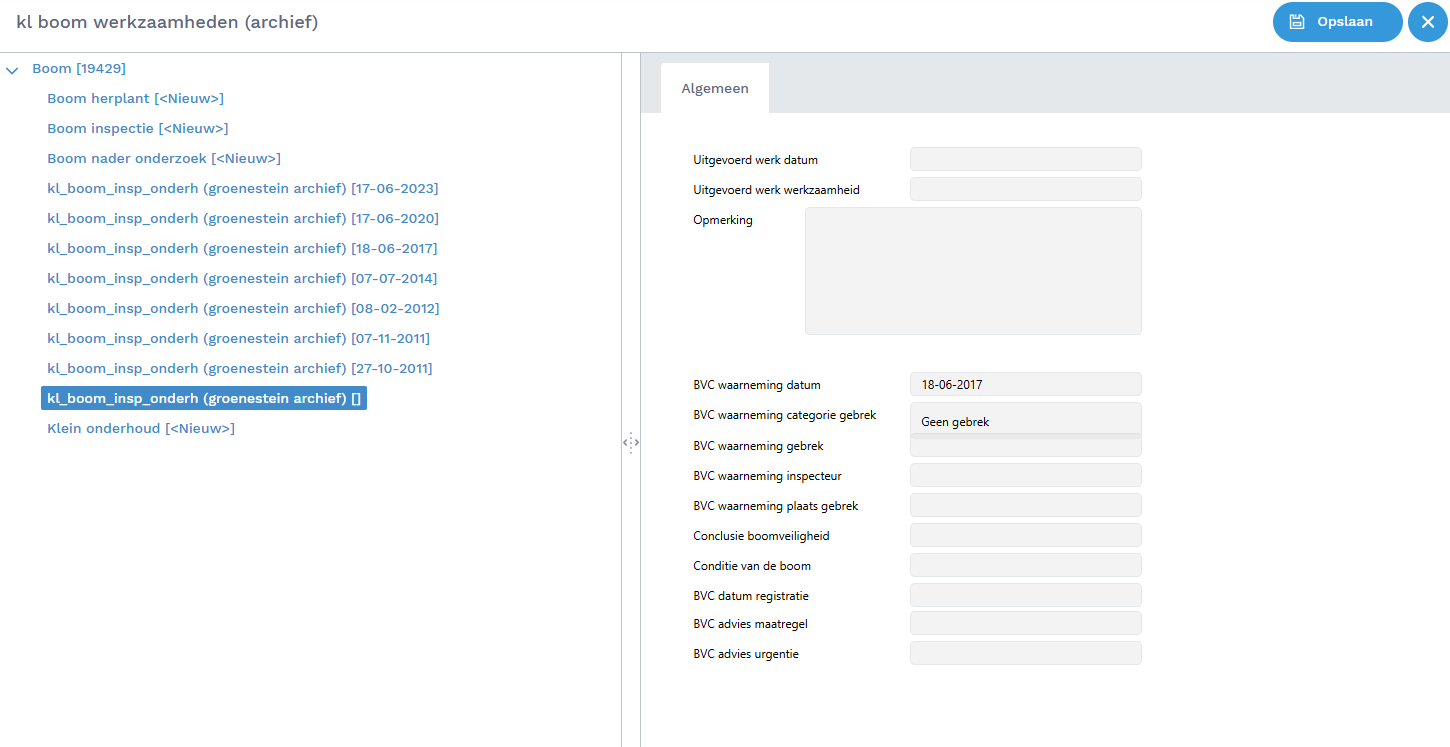Select archive record dated 18-06-2017

pos(242,249)
